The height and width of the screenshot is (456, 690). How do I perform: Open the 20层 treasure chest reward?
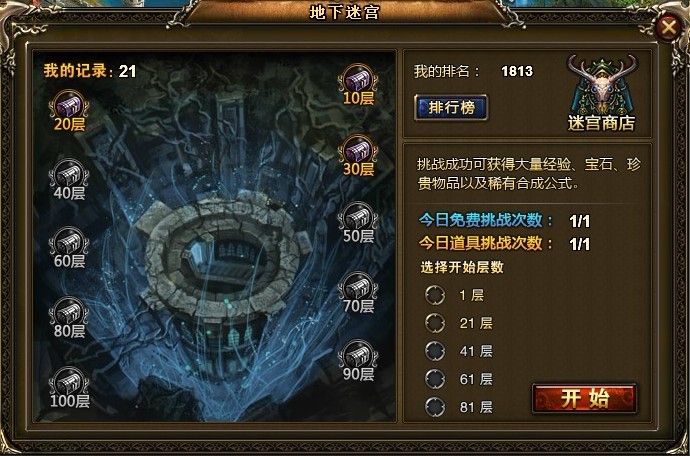(69, 105)
